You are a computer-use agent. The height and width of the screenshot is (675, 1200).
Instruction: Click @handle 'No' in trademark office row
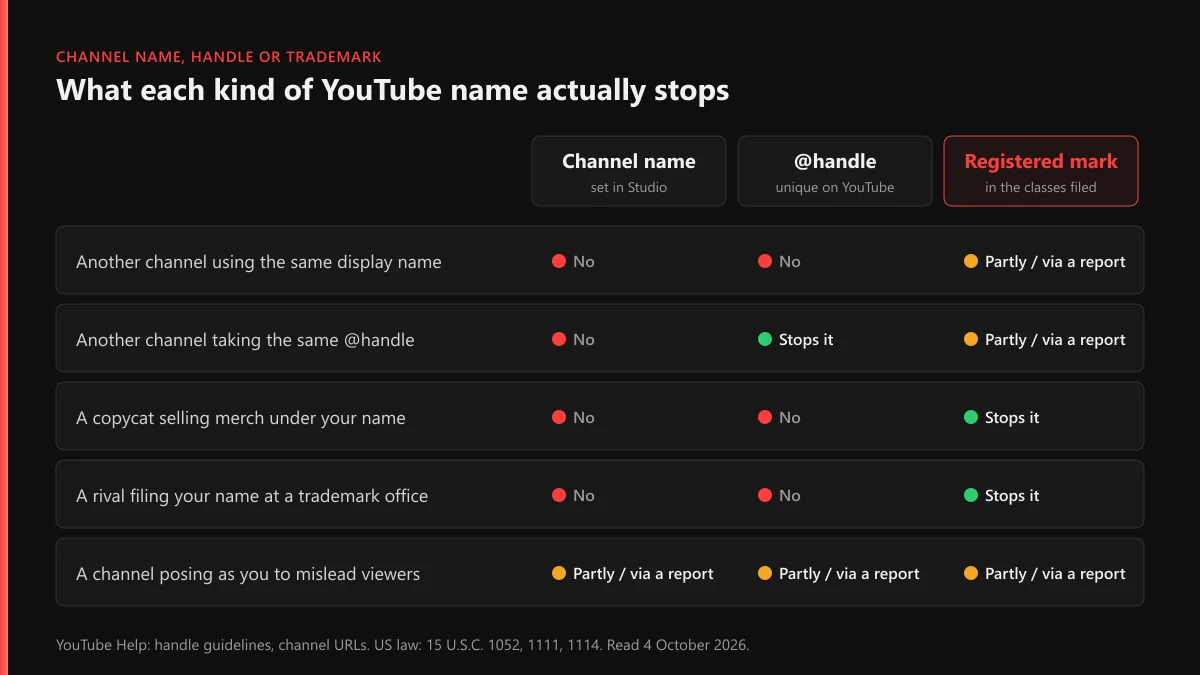779,496
